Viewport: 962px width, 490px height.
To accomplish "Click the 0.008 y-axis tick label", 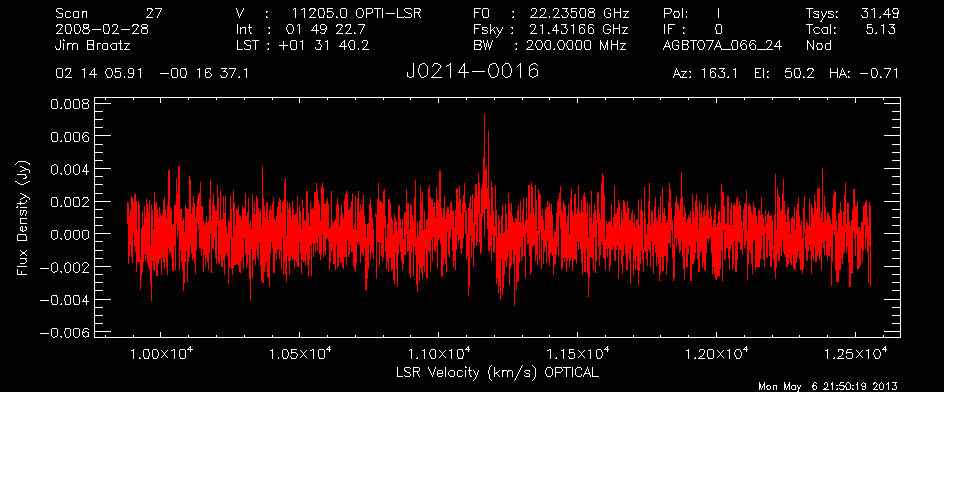I will 70,104.
